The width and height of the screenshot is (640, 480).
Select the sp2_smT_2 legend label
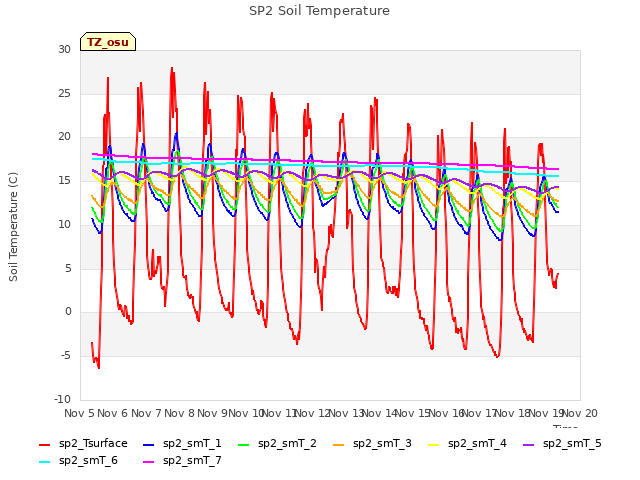(x=287, y=444)
